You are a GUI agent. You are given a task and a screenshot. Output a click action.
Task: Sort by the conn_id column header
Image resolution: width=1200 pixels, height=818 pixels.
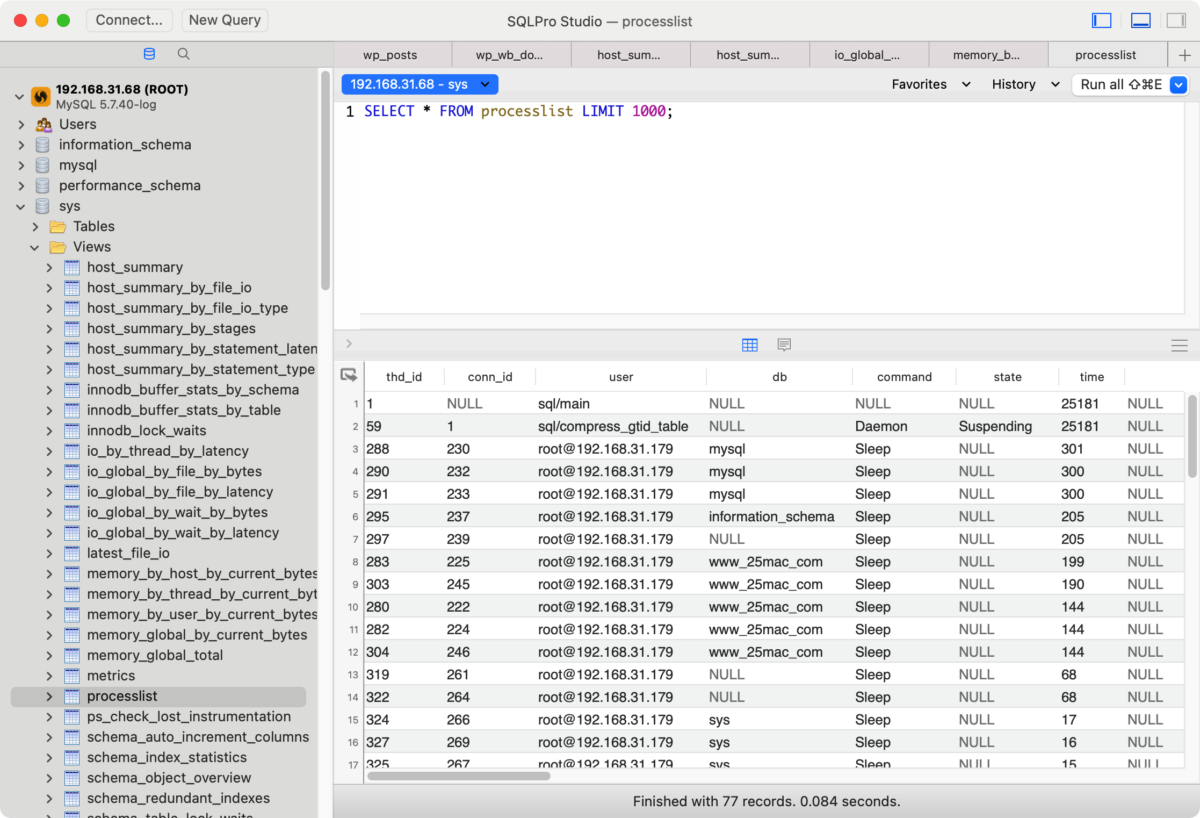(490, 377)
